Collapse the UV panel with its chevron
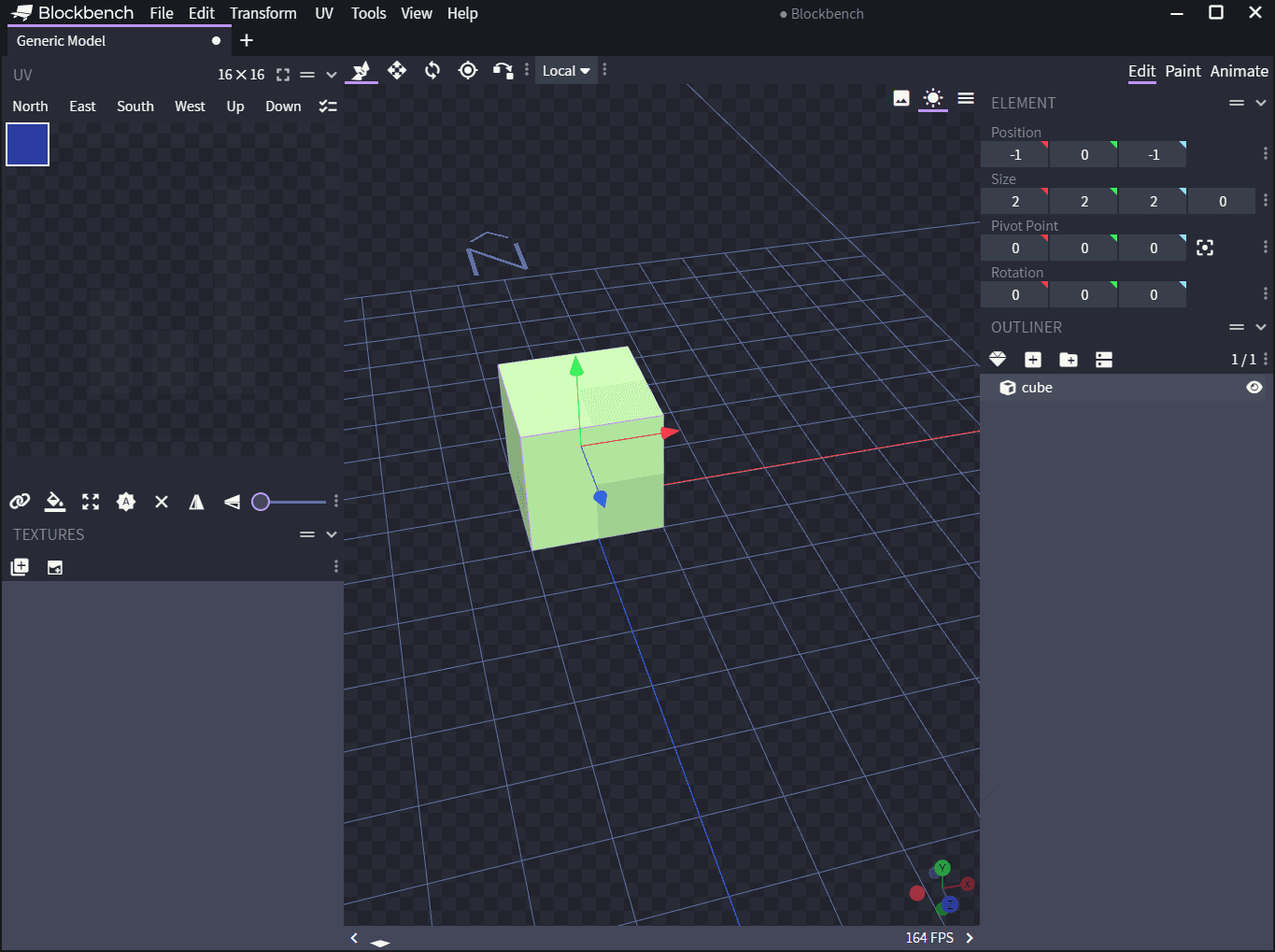 [331, 74]
